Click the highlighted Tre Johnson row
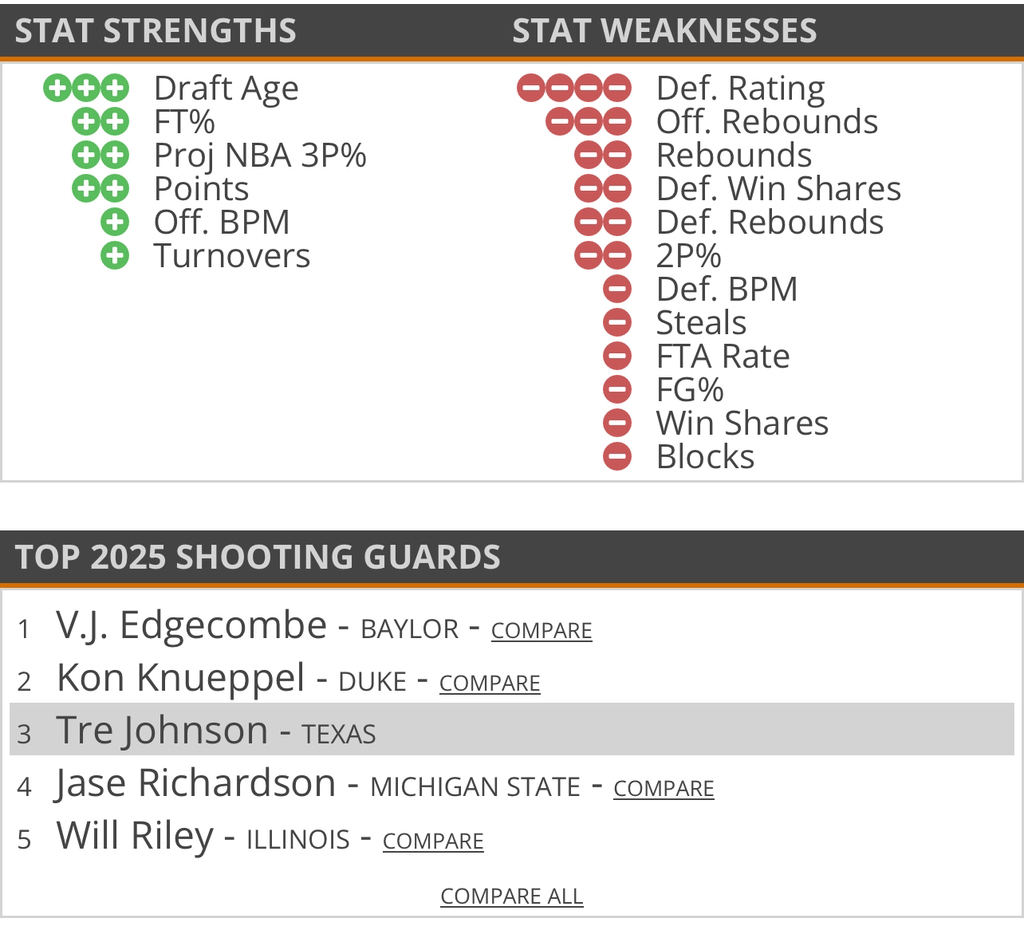Viewport: 1024px width, 934px height. 511,731
